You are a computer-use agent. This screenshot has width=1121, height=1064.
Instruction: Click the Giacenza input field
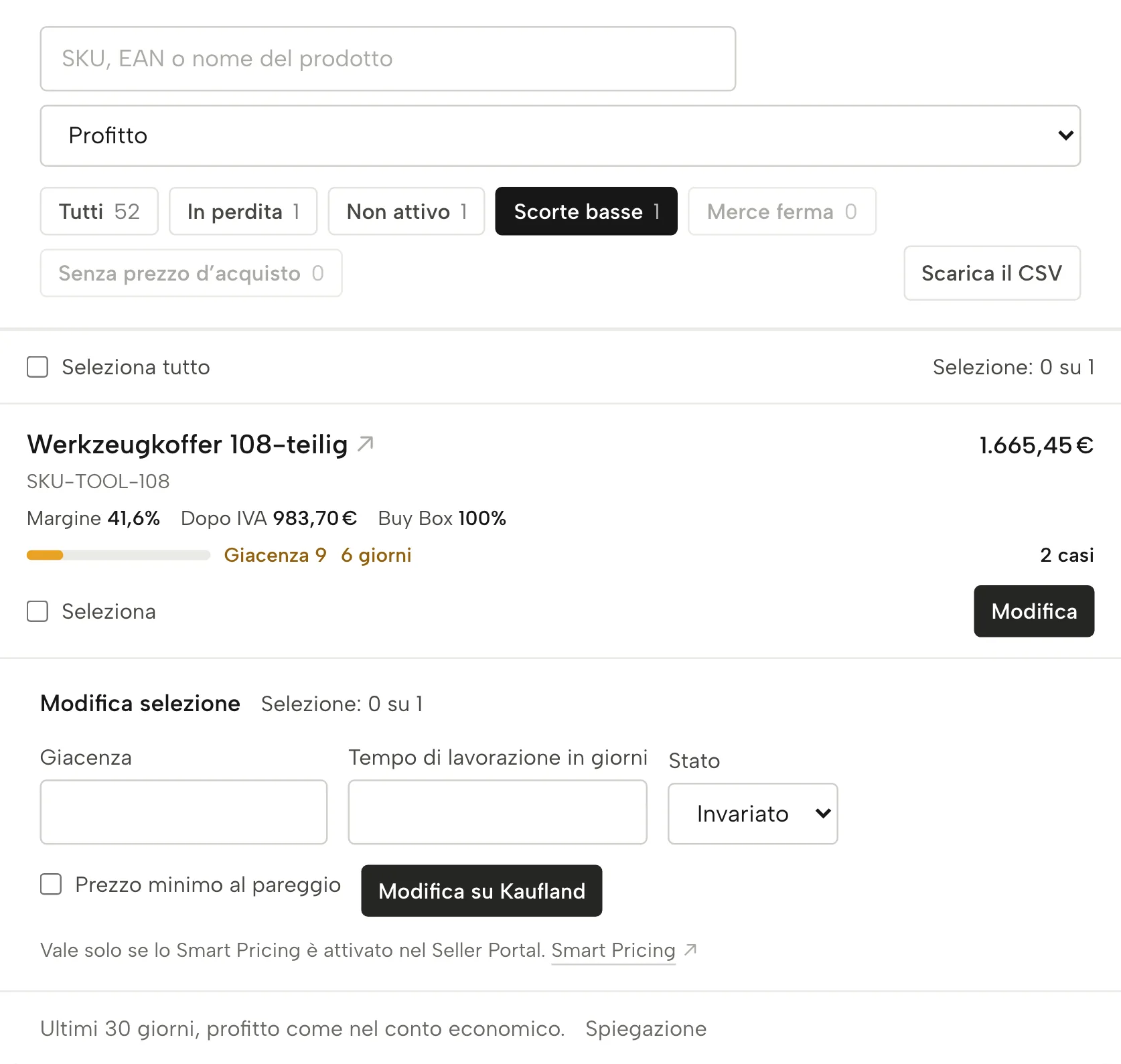(183, 812)
